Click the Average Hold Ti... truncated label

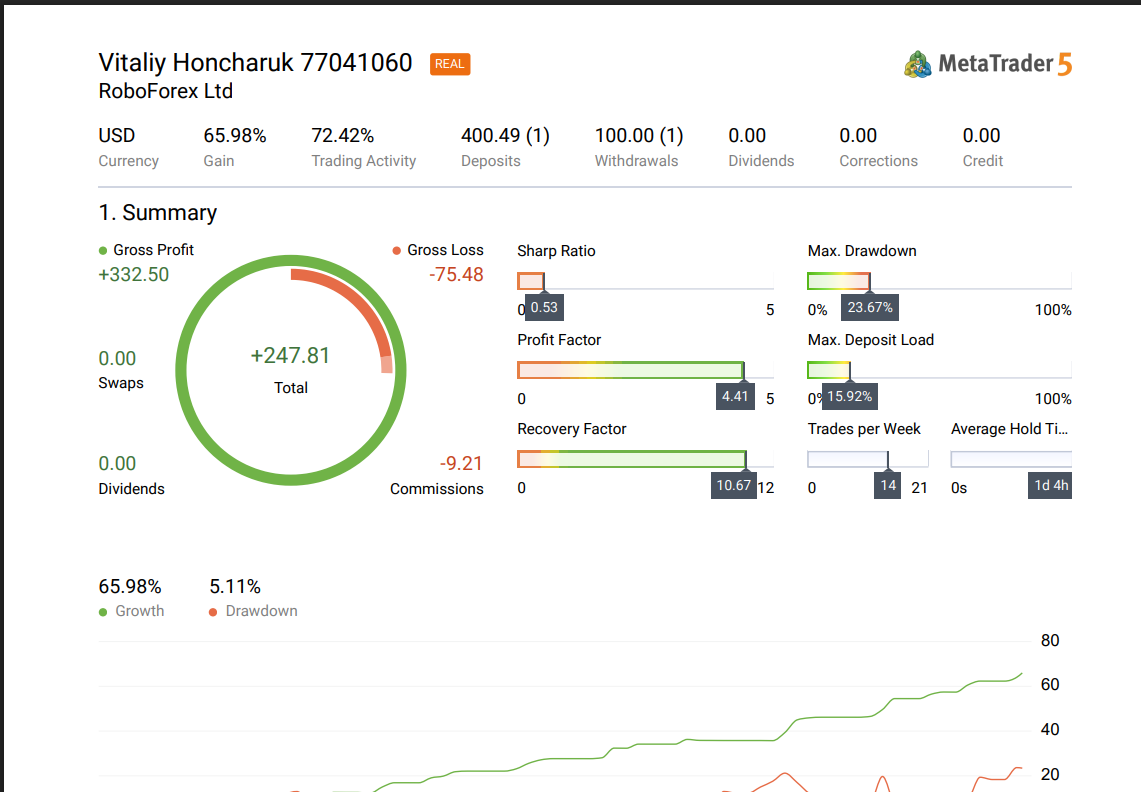(1009, 429)
